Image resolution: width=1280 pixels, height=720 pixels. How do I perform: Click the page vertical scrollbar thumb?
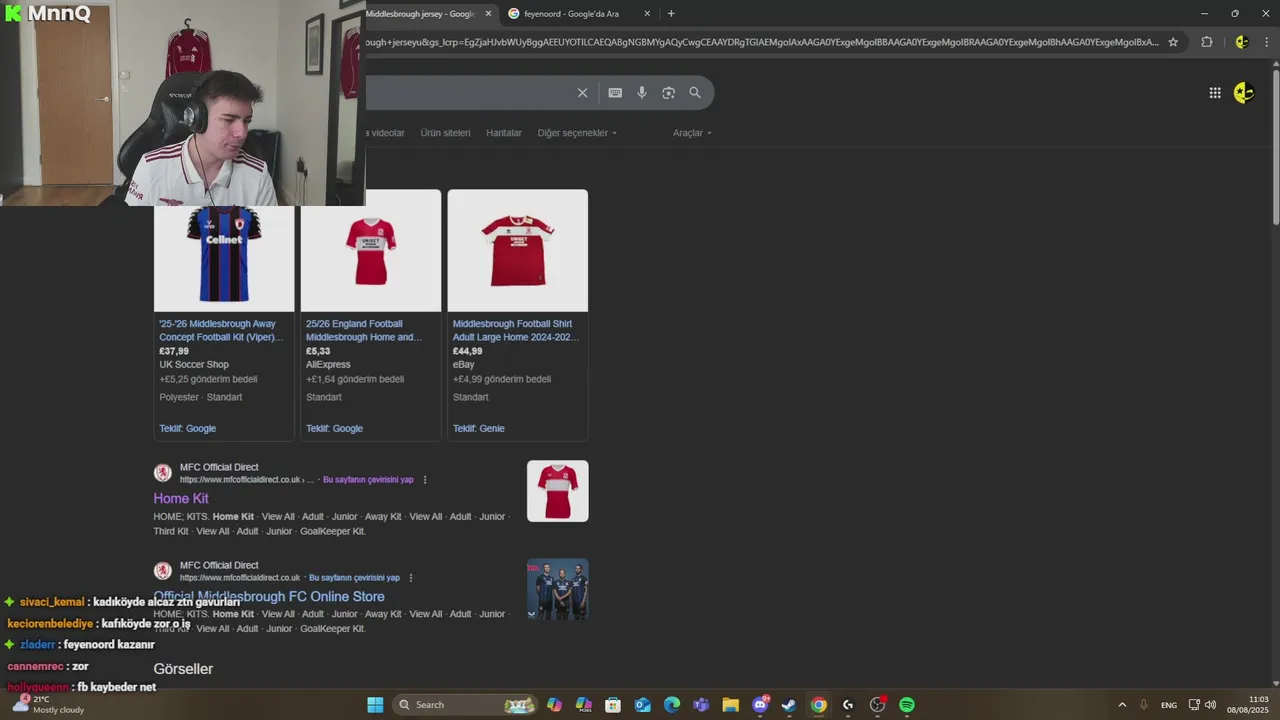[1275, 145]
